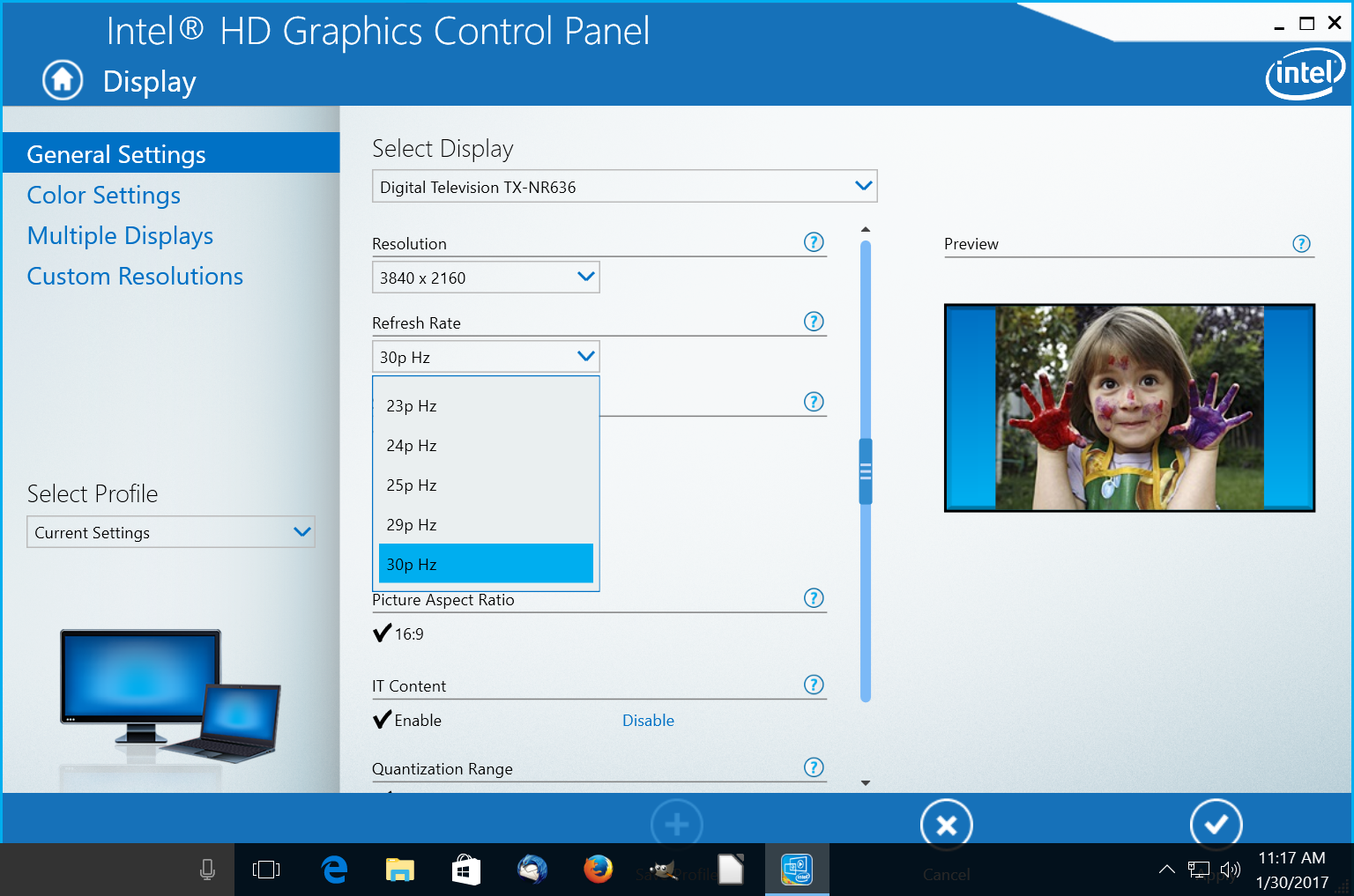Apply settings with the checkmark icon
Image resolution: width=1354 pixels, height=896 pixels.
1216,825
